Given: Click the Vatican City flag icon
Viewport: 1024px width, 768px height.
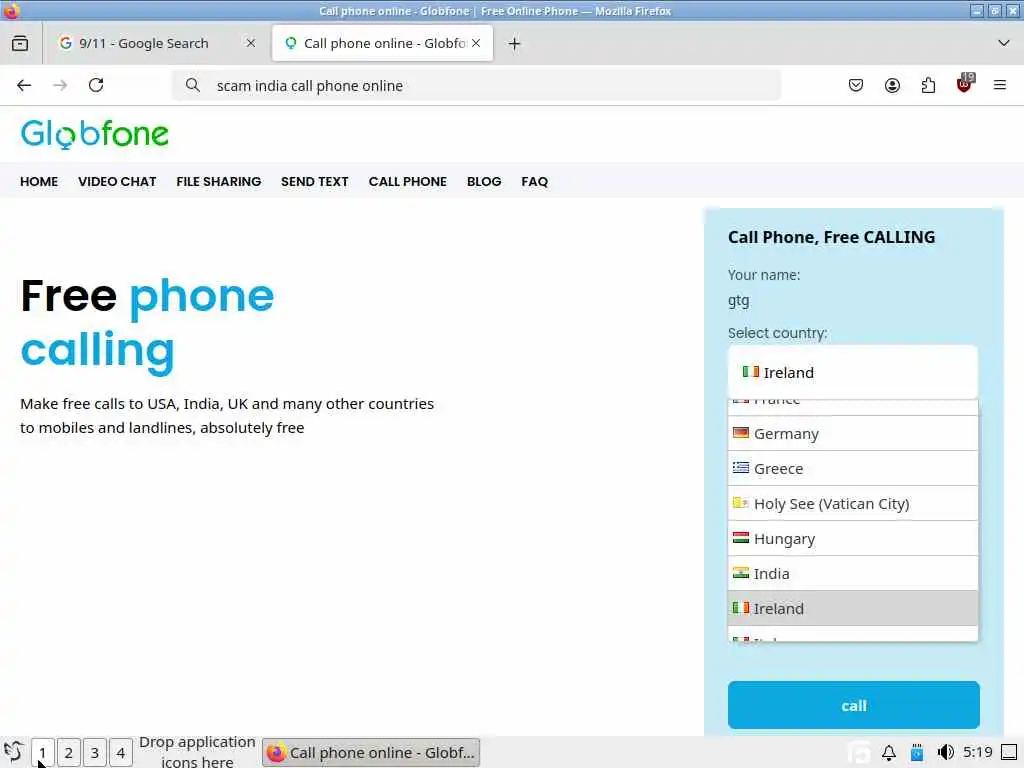Looking at the screenshot, I should point(741,503).
